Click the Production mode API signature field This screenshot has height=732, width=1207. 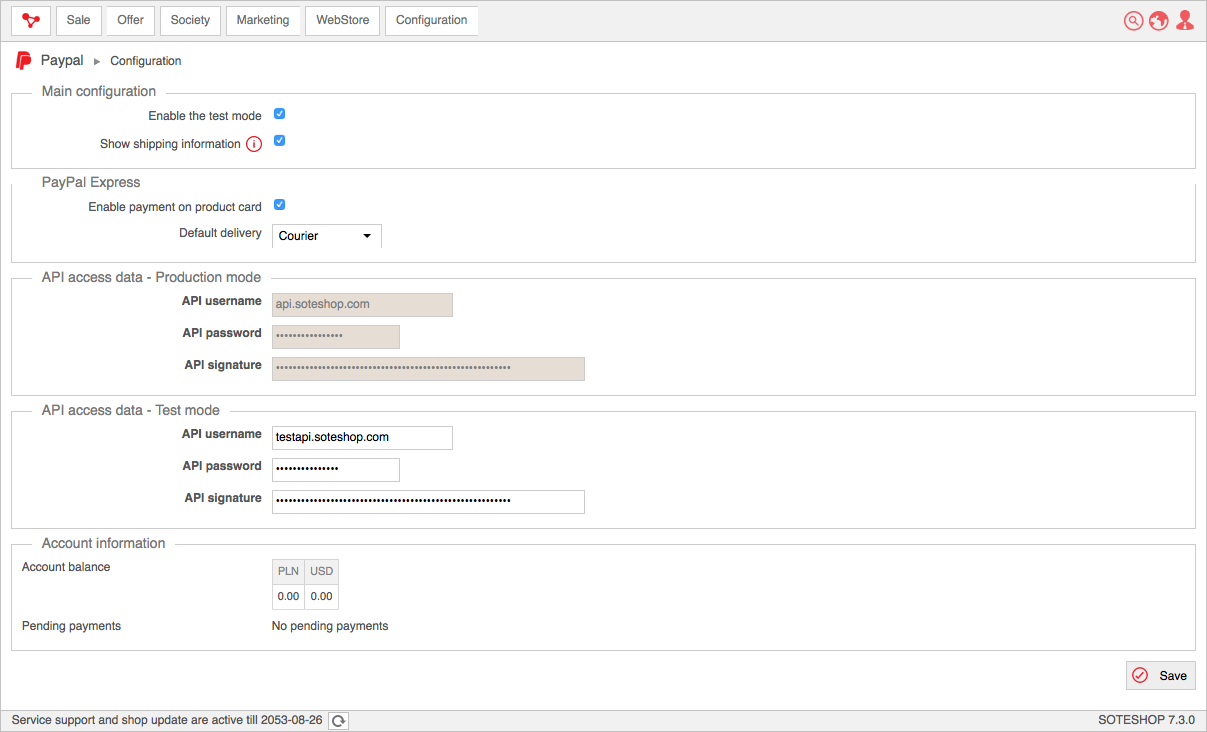click(x=428, y=369)
